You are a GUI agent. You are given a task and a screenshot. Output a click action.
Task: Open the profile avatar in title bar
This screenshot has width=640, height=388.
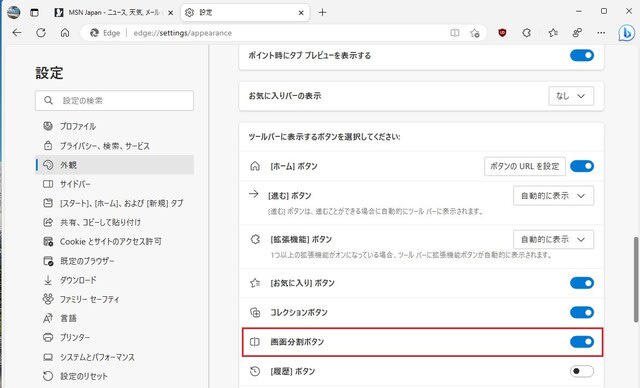[x=13, y=12]
